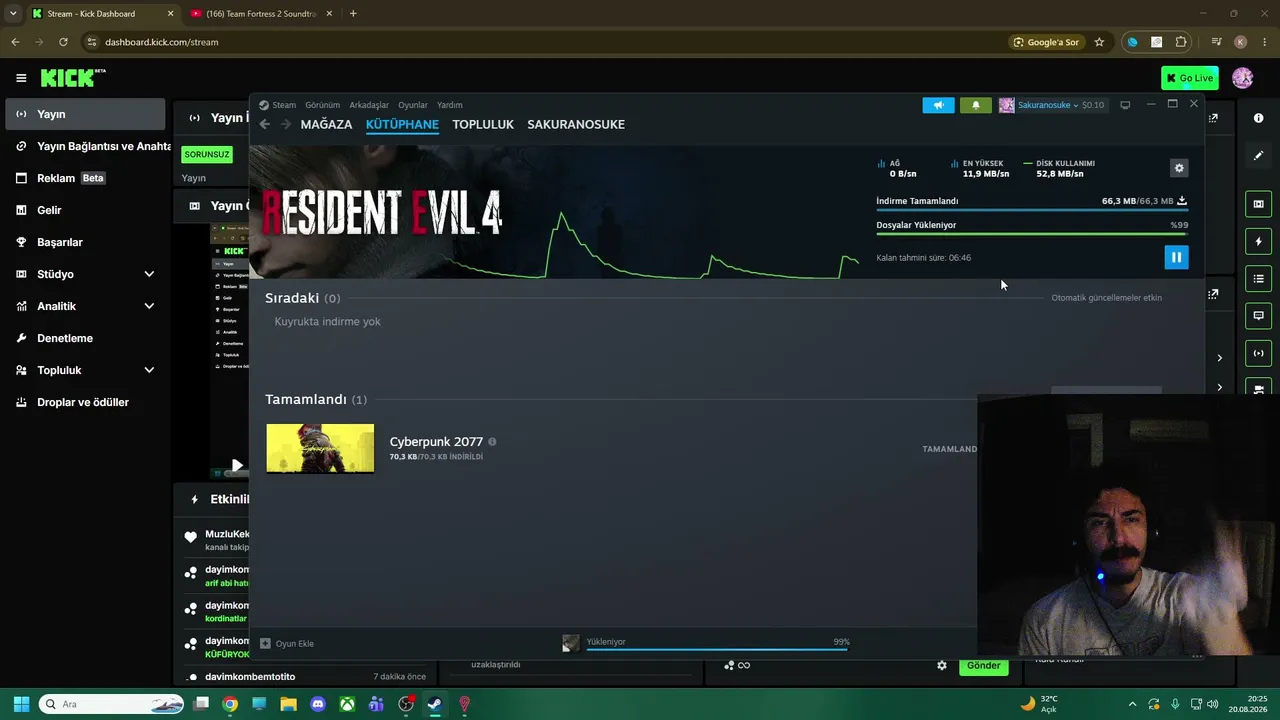Open Discord from the taskbar
Viewport: 1280px width, 720px height.
(x=318, y=704)
